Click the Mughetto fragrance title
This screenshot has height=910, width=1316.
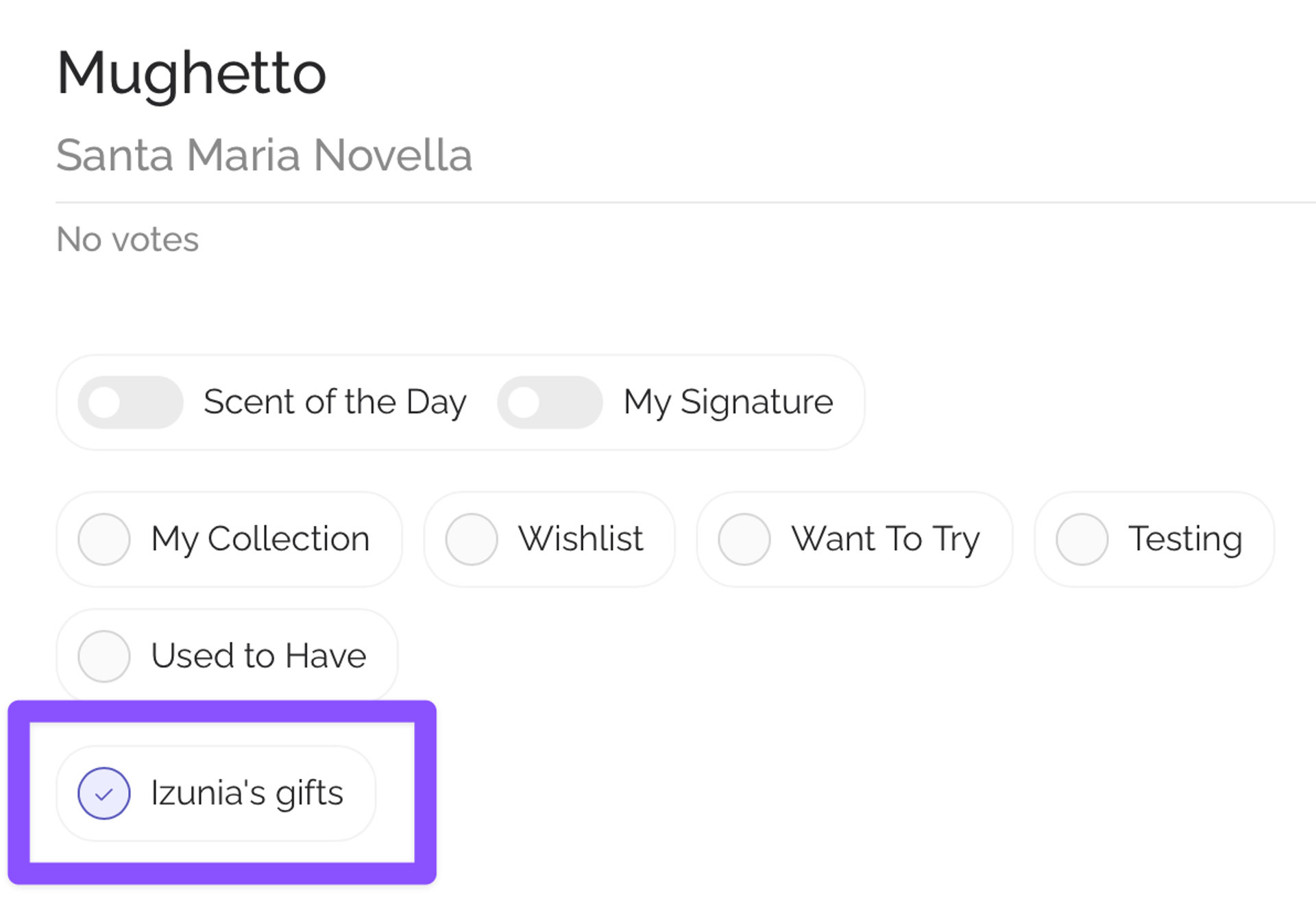(x=191, y=73)
